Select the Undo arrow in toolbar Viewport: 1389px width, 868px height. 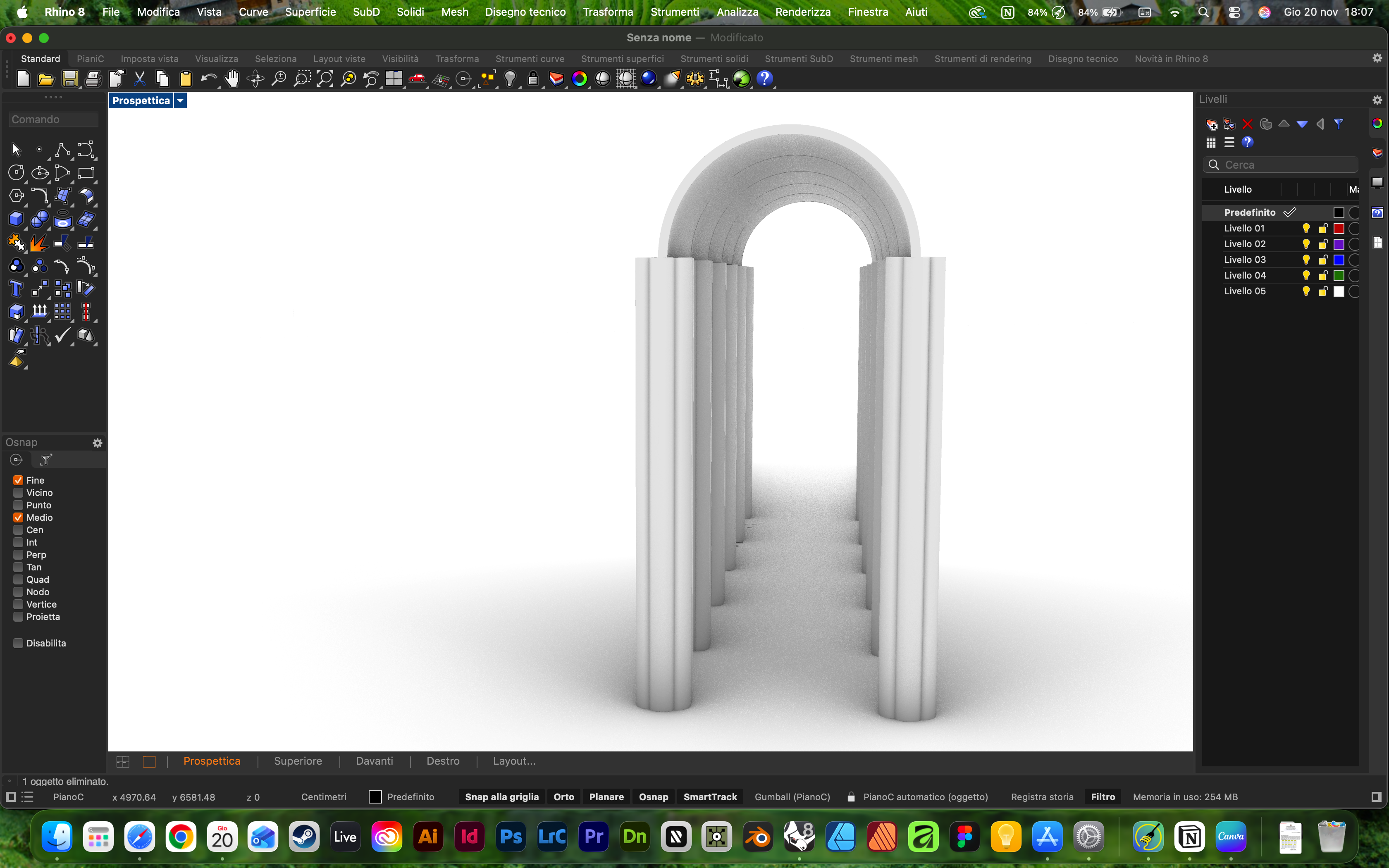point(209,79)
